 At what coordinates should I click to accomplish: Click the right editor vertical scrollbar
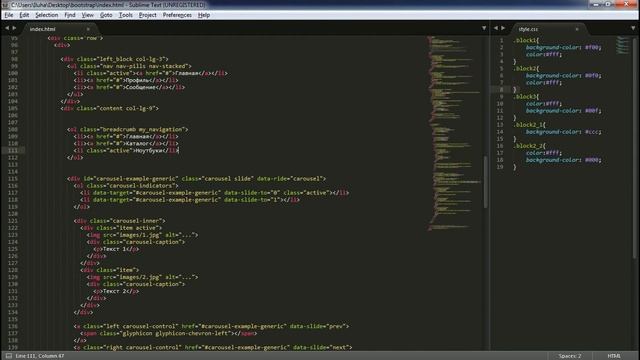tap(634, 147)
